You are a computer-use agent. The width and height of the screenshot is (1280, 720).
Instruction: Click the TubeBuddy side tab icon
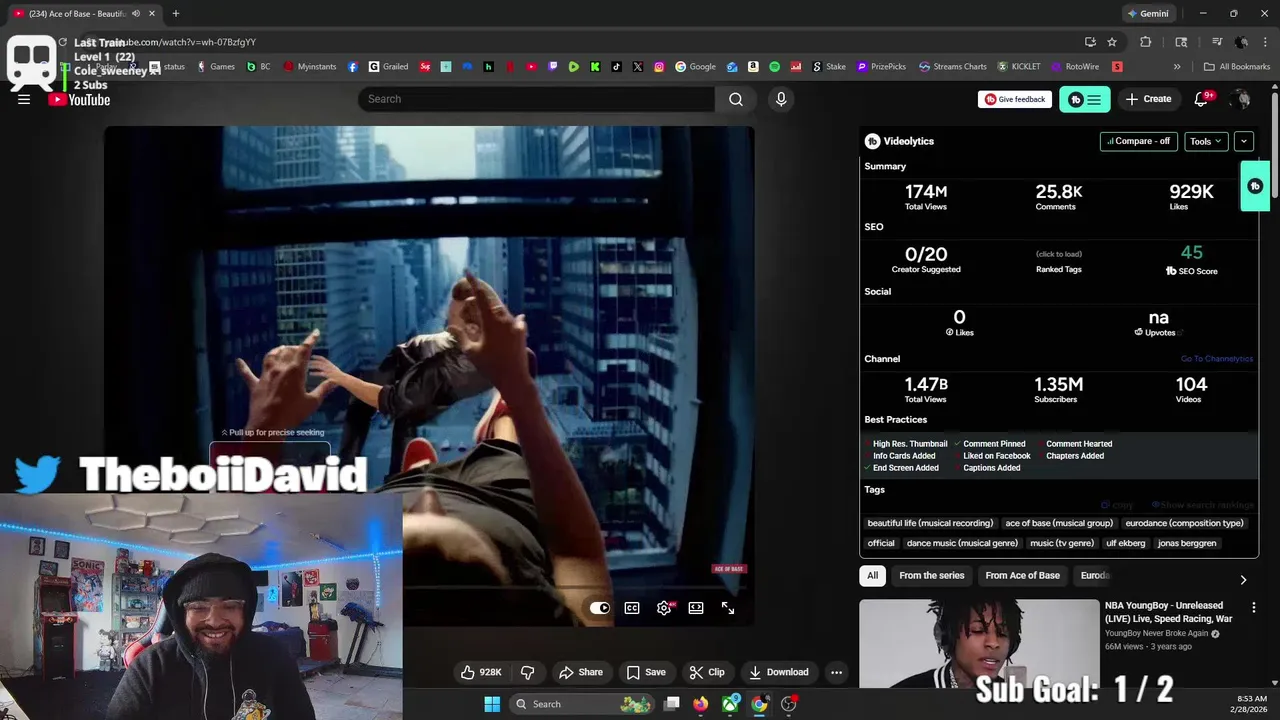point(1255,186)
